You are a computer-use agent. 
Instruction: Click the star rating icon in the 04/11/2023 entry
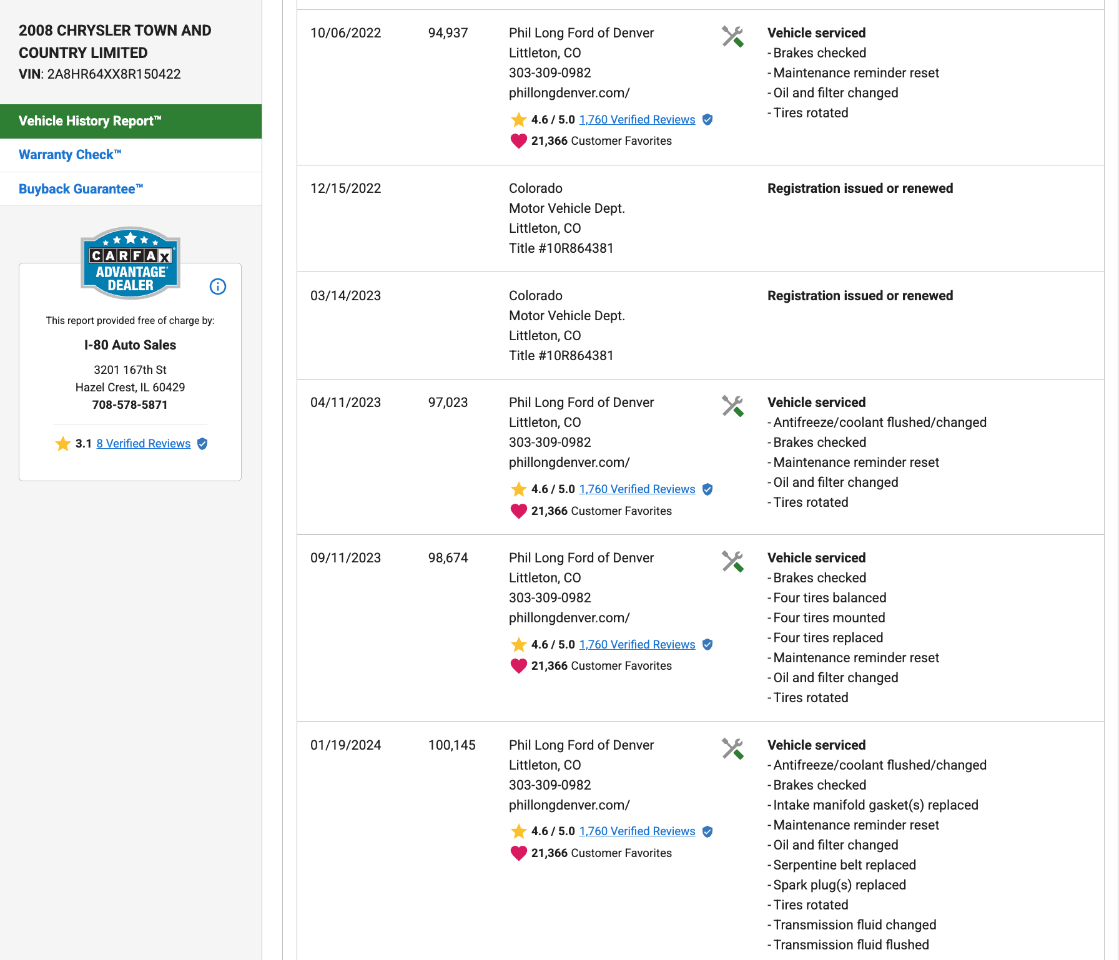pos(518,489)
